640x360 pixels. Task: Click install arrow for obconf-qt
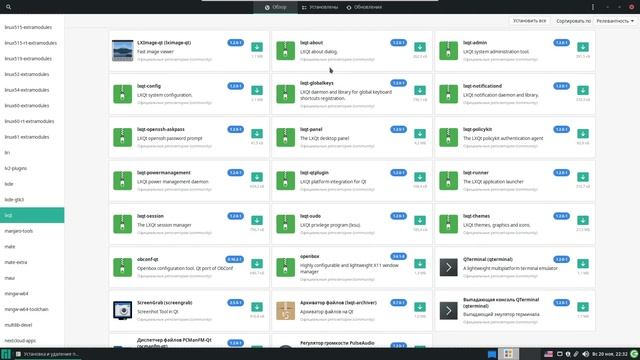click(257, 264)
